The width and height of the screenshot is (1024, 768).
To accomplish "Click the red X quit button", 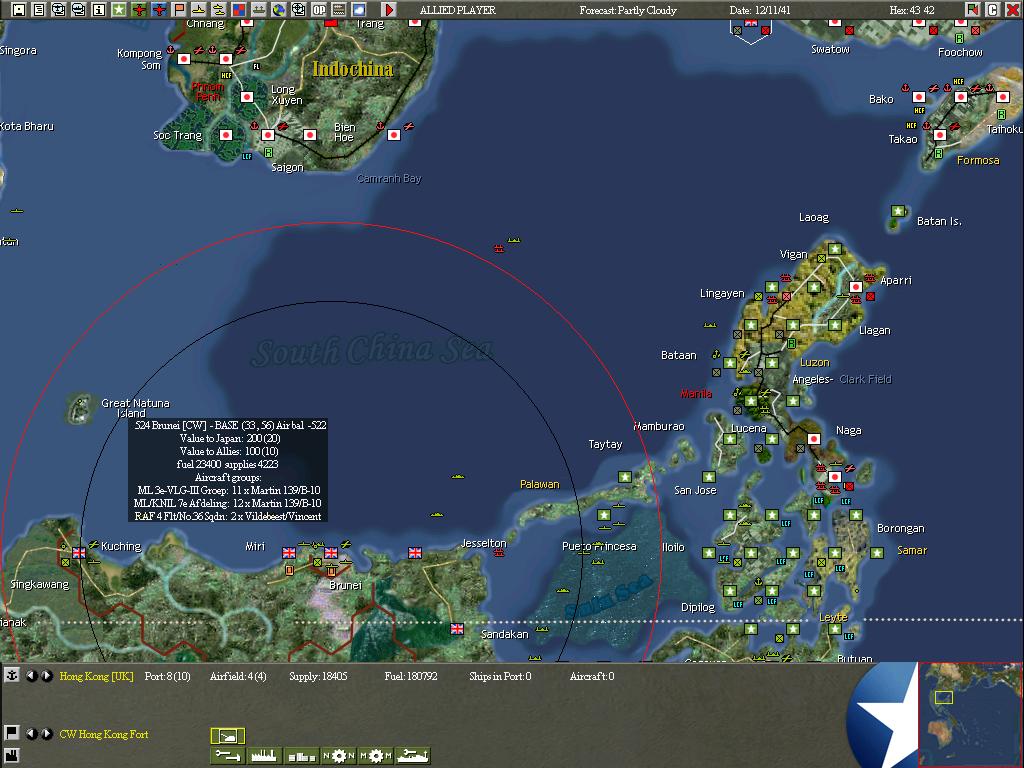I will pyautogui.click(x=1012, y=9).
